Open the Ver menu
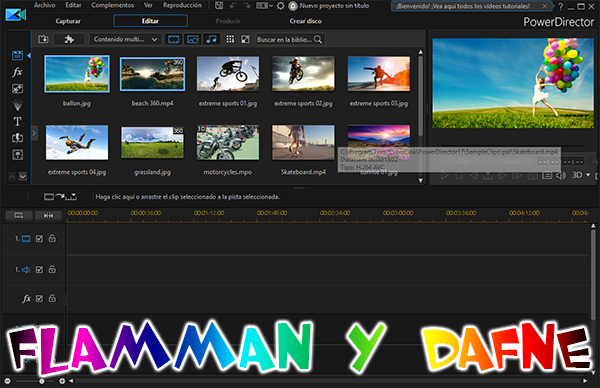The height and width of the screenshot is (388, 600). click(x=148, y=5)
